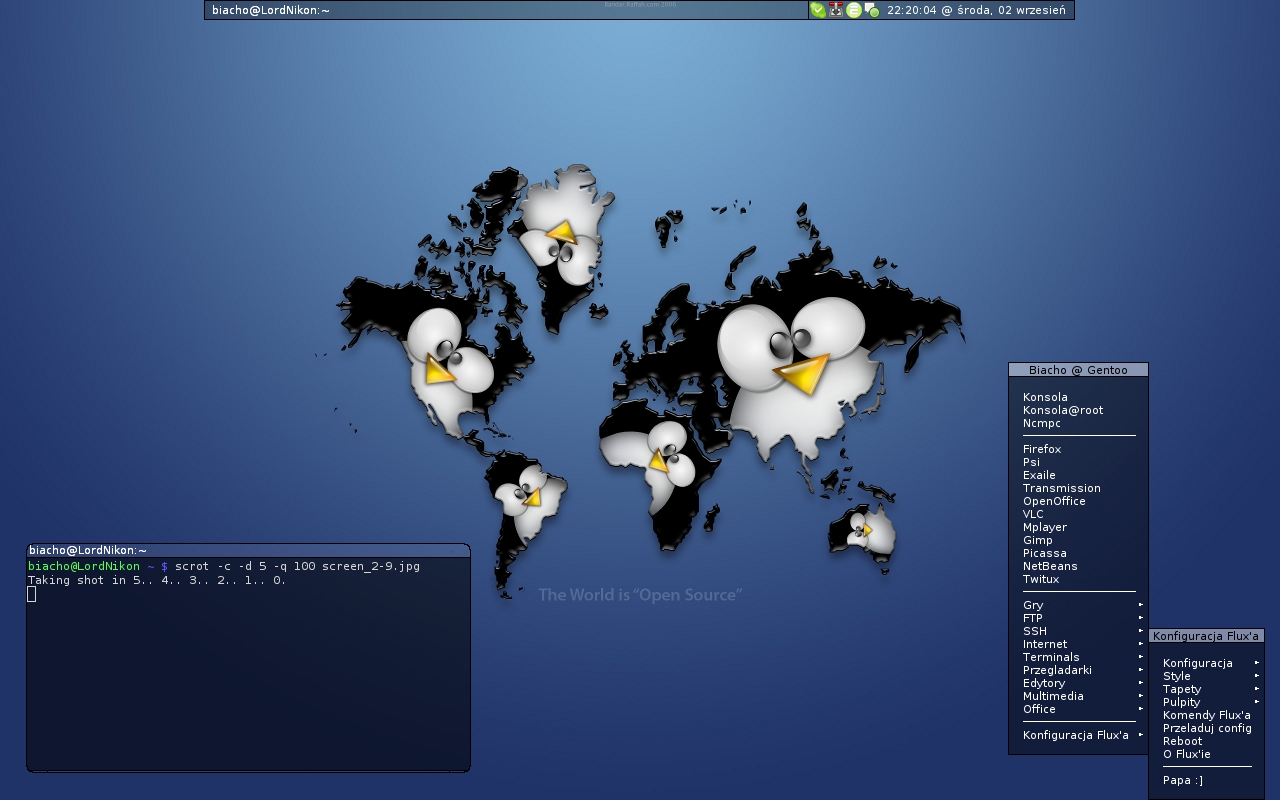Select Komendy Flux'a entry

1207,715
